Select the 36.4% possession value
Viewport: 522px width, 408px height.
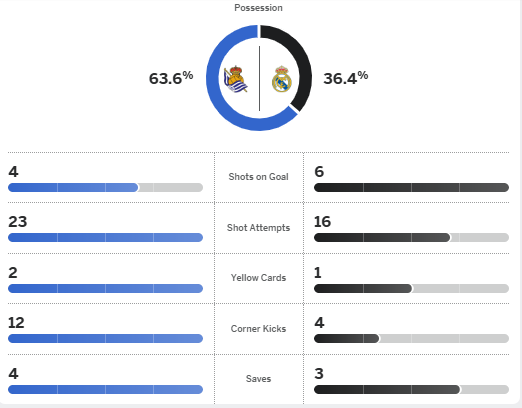pyautogui.click(x=346, y=78)
